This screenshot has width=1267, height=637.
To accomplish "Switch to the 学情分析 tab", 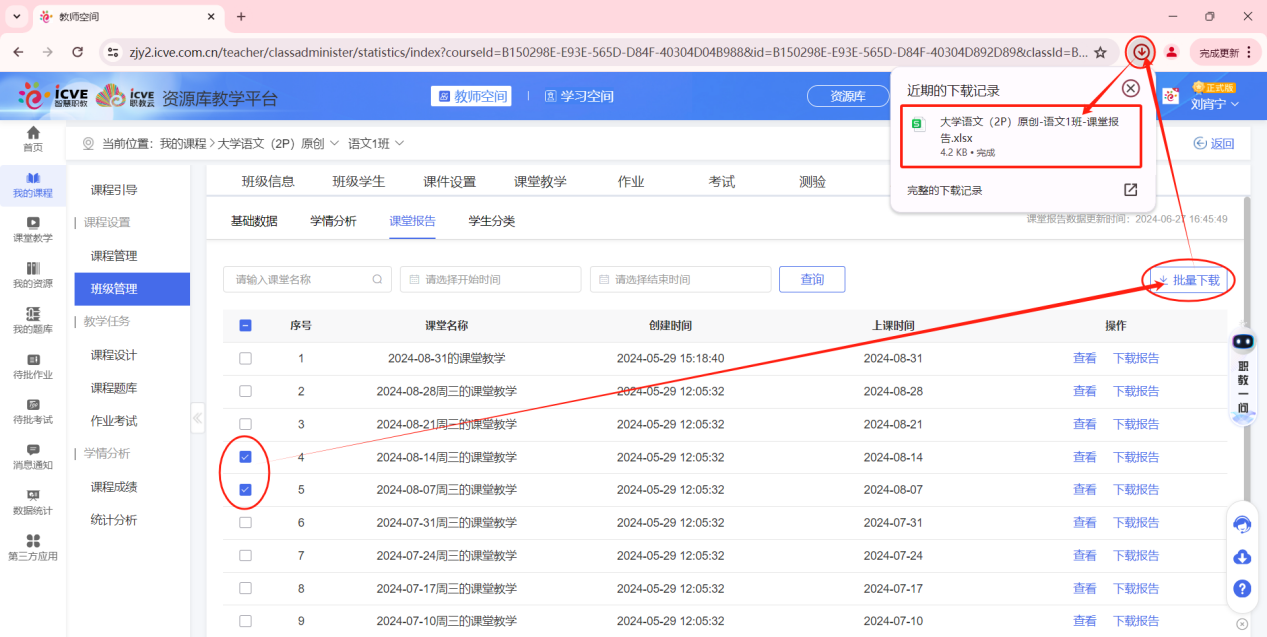I will [x=334, y=221].
